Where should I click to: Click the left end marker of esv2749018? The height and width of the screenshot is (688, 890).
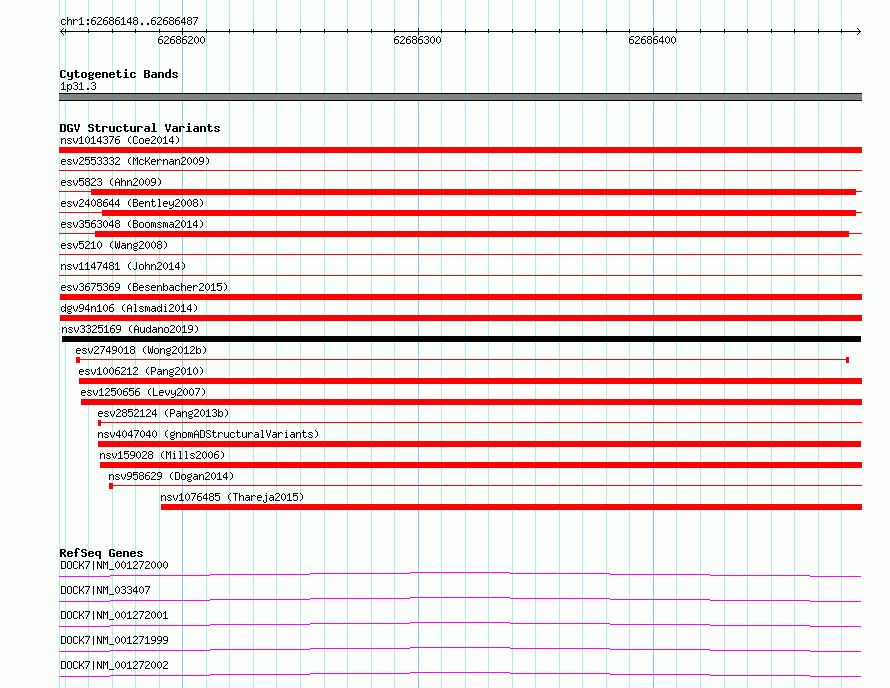[x=78, y=360]
